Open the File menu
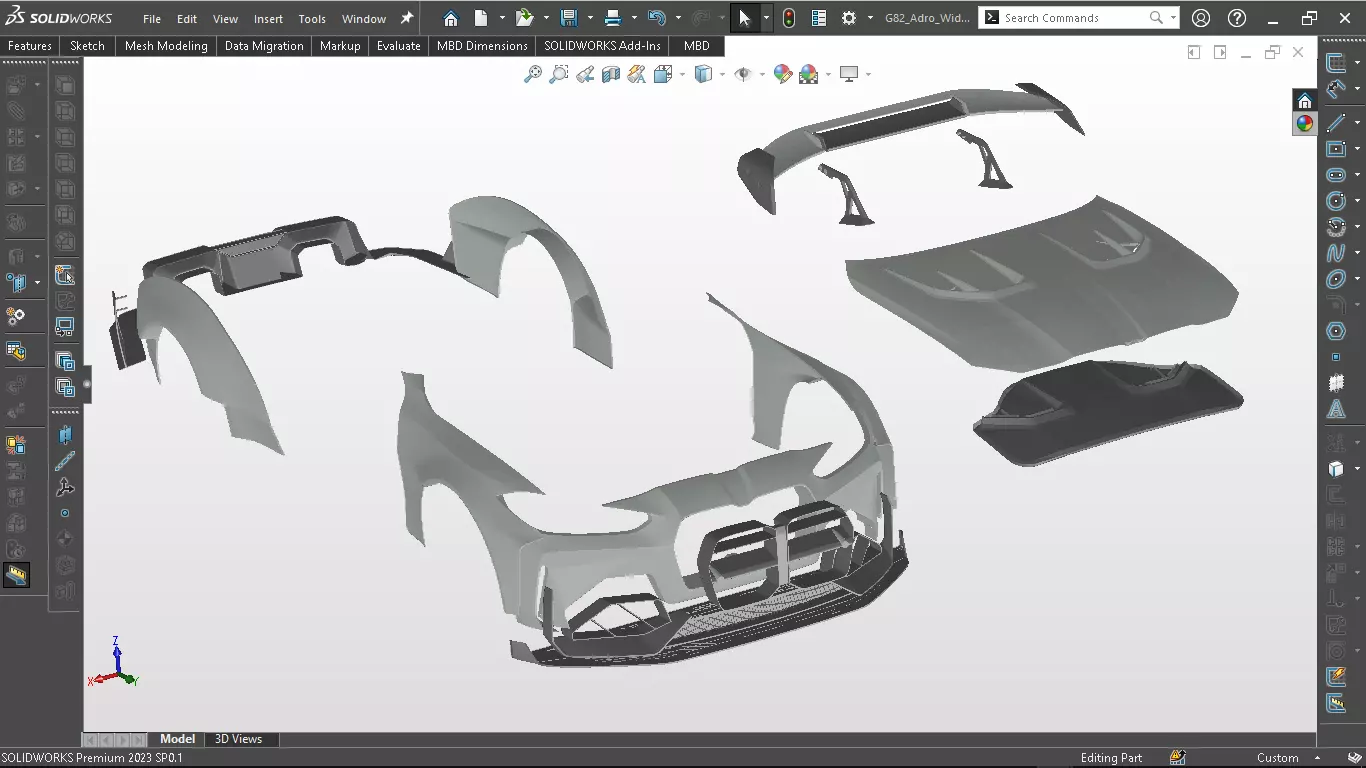Image resolution: width=1366 pixels, height=768 pixels. 152,18
